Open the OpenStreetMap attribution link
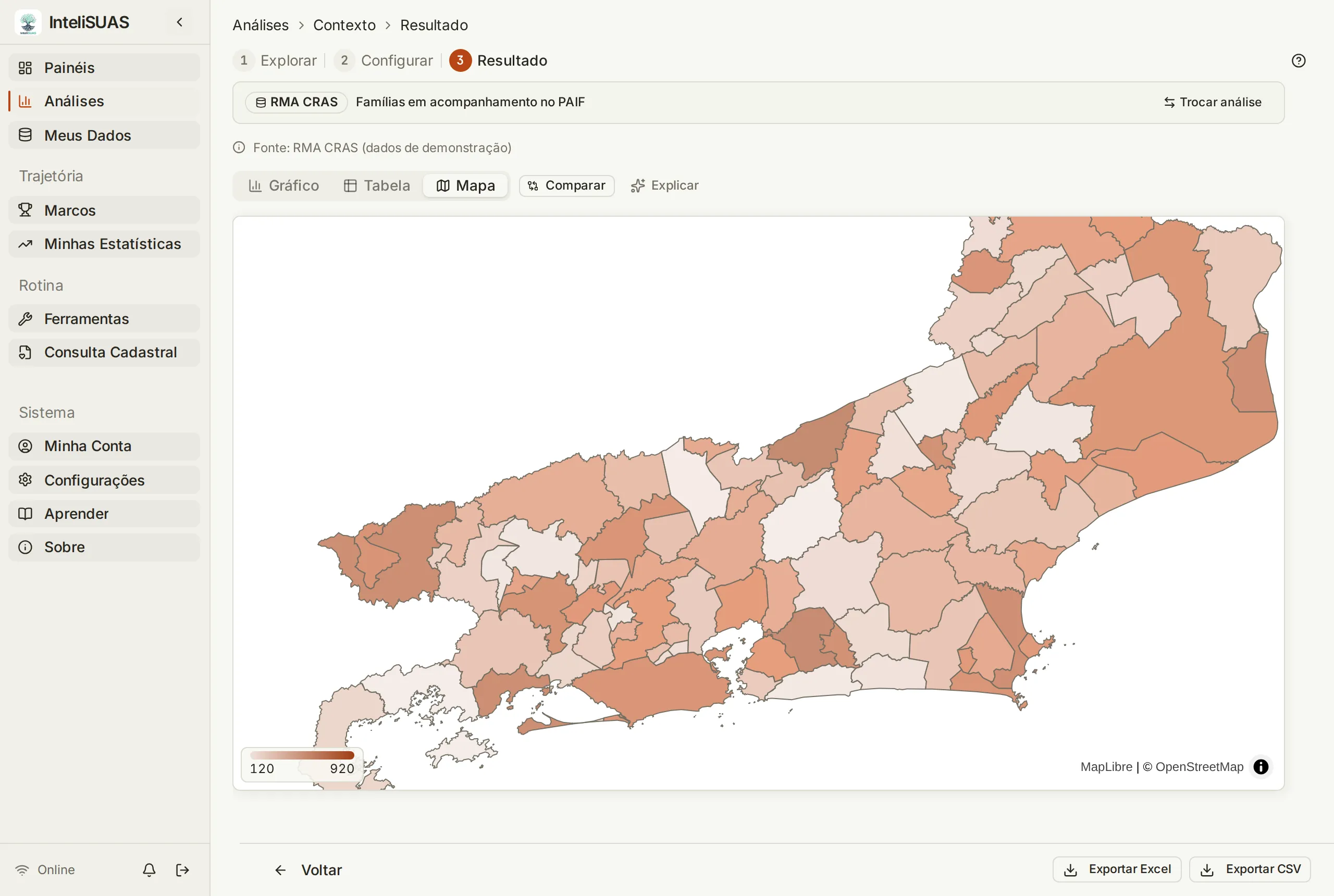 coord(1199,767)
